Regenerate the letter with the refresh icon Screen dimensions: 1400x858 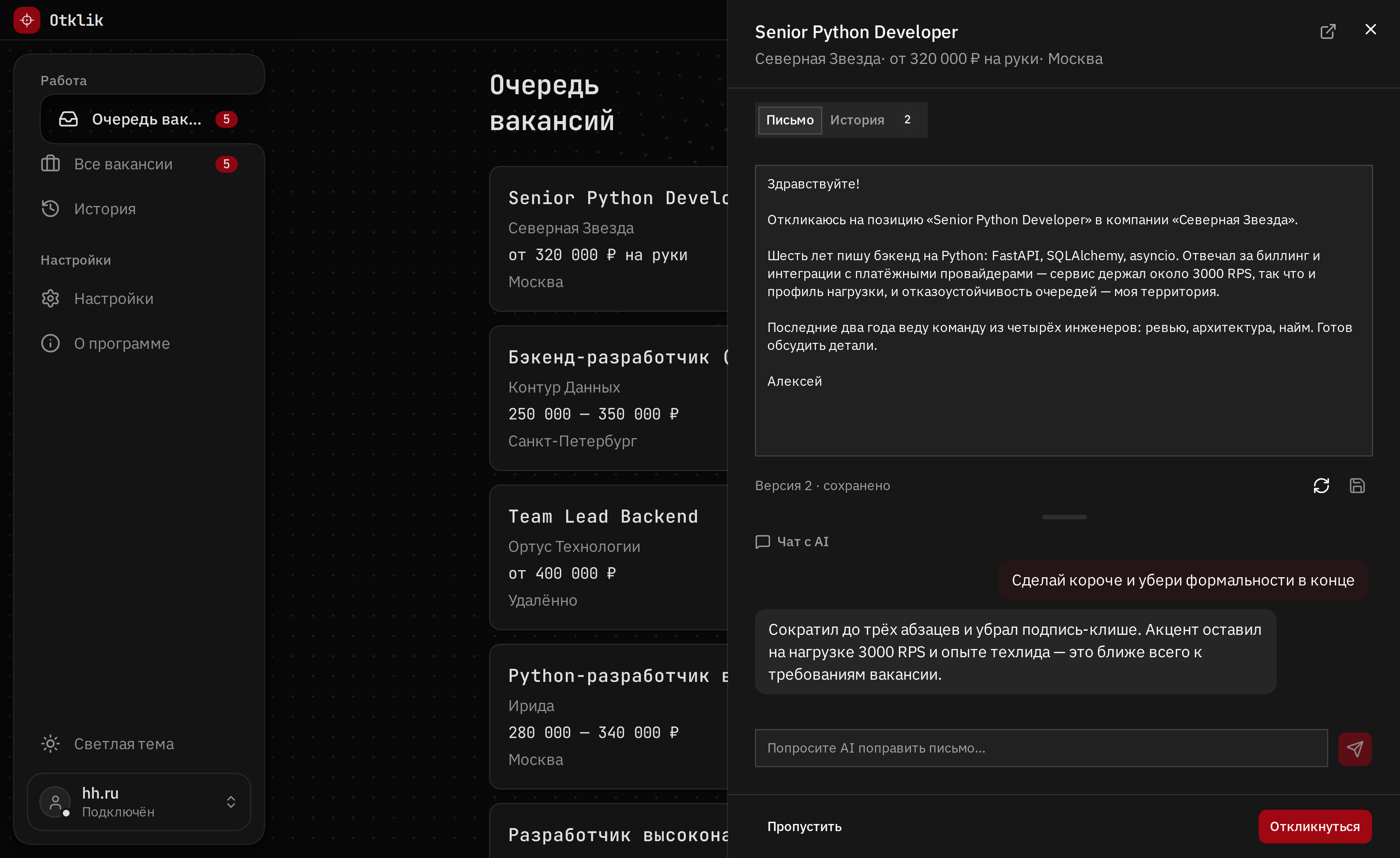coord(1321,486)
